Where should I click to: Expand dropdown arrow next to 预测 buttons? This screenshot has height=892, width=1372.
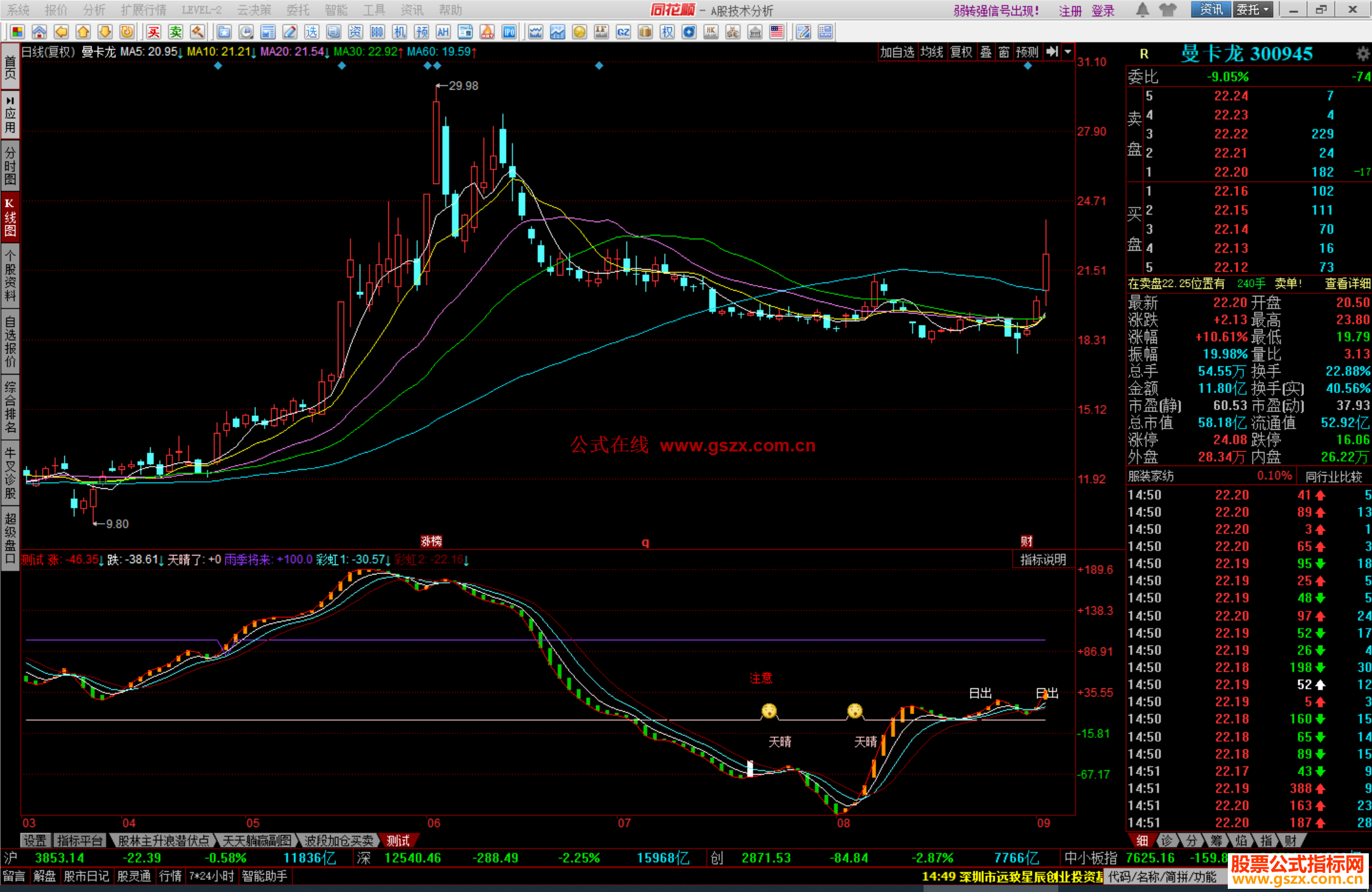click(x=1068, y=52)
